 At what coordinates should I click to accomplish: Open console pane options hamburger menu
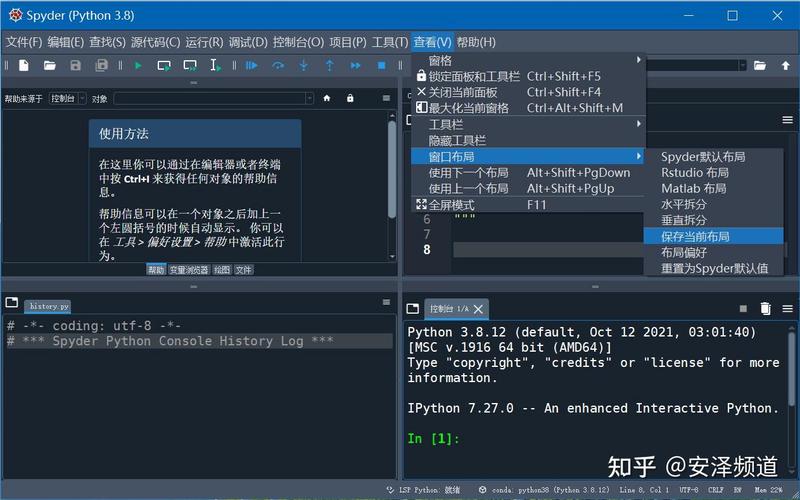click(x=787, y=308)
